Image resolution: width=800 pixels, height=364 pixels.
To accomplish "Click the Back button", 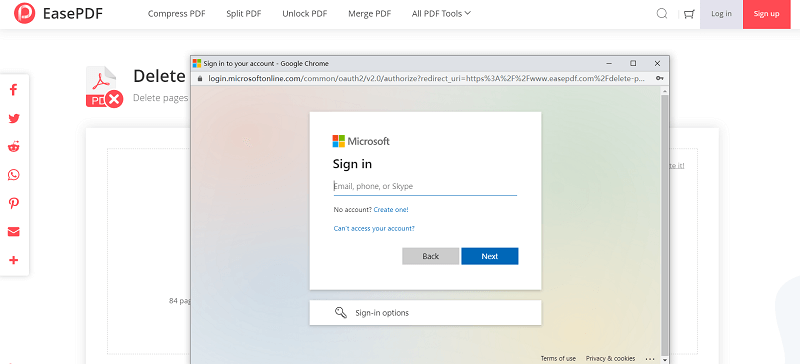I will pyautogui.click(x=431, y=256).
